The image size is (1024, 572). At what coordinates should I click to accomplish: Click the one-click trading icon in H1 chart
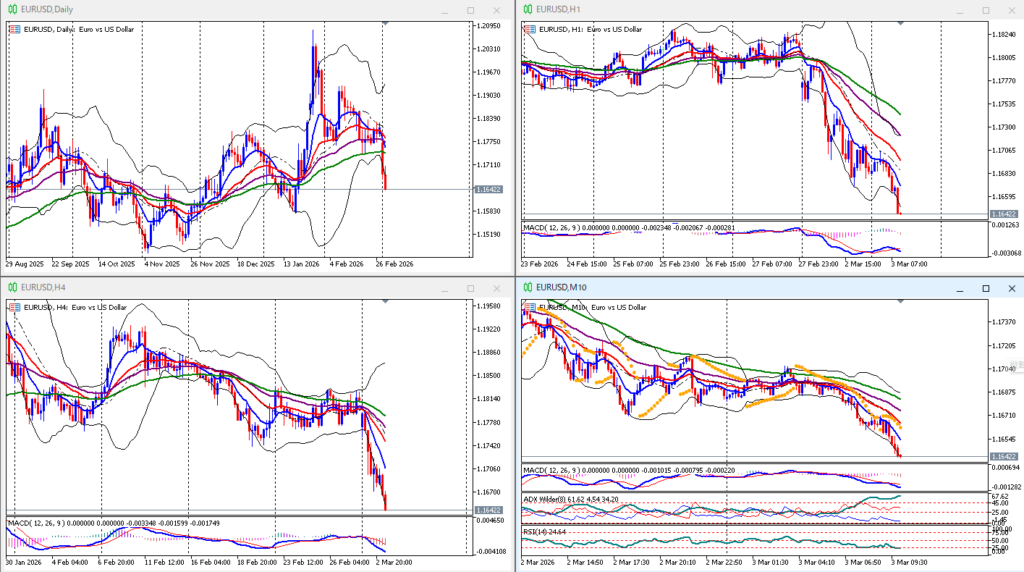529,29
